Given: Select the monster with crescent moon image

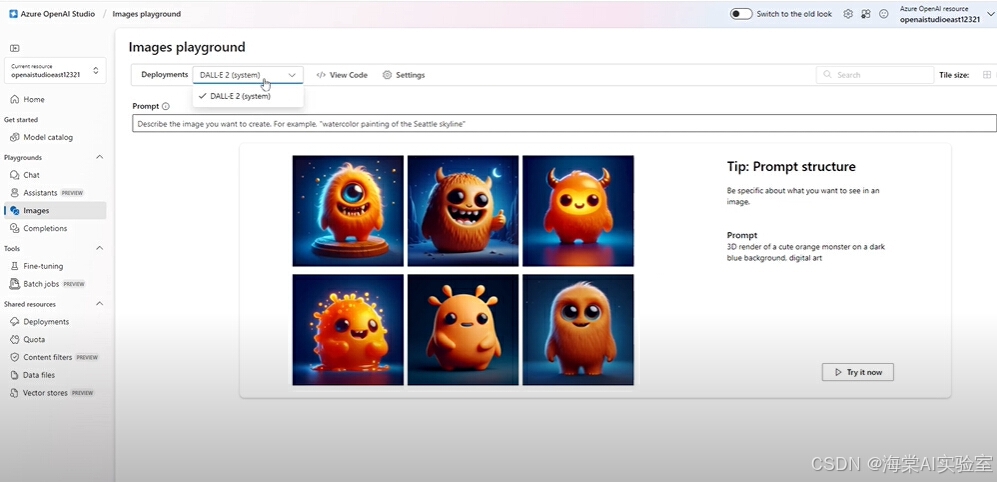Looking at the screenshot, I should 463,210.
